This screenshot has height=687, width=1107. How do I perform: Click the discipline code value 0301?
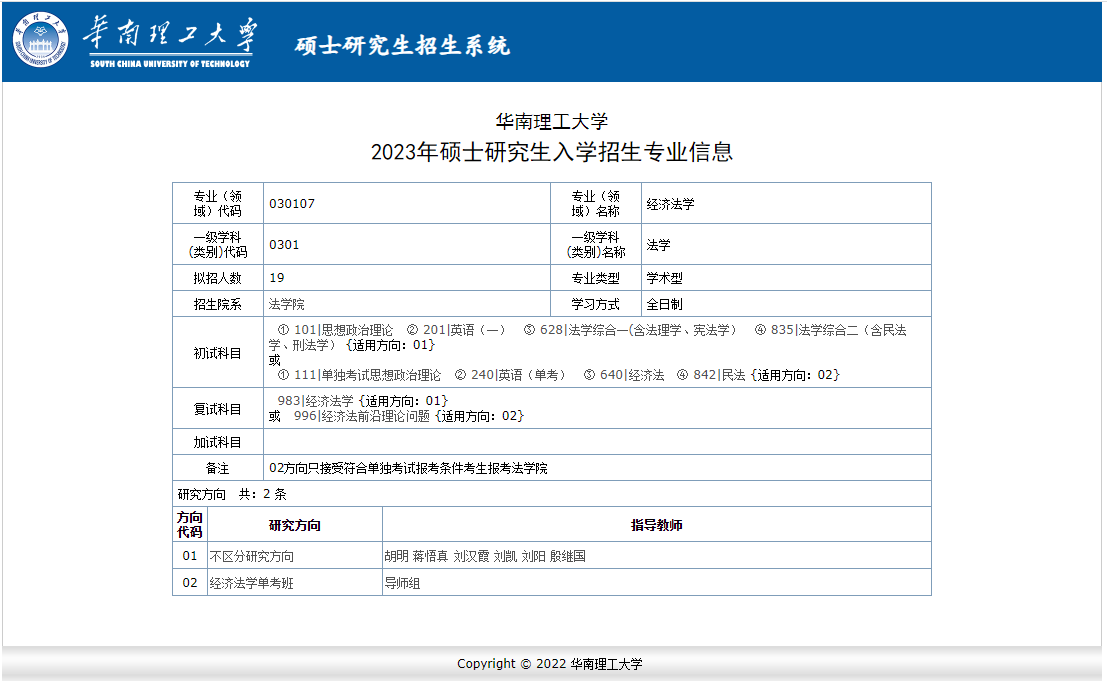(x=285, y=245)
